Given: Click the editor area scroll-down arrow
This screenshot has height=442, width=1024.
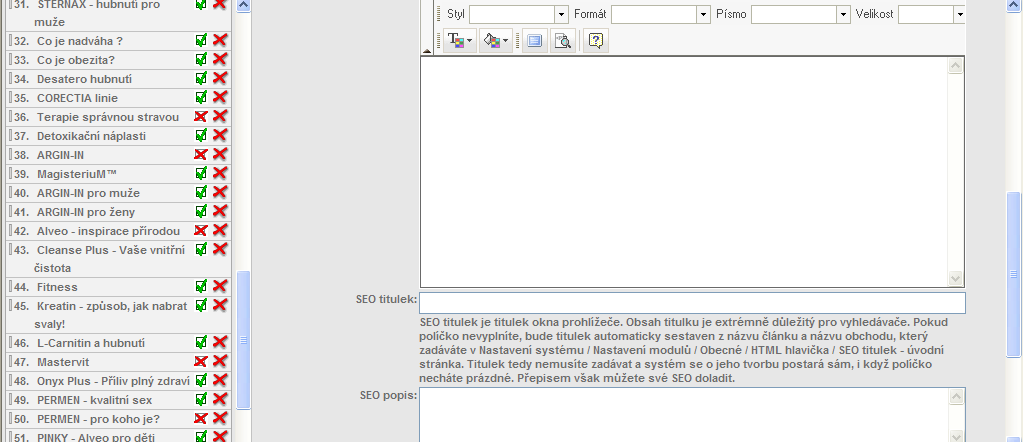Looking at the screenshot, I should point(955,278).
